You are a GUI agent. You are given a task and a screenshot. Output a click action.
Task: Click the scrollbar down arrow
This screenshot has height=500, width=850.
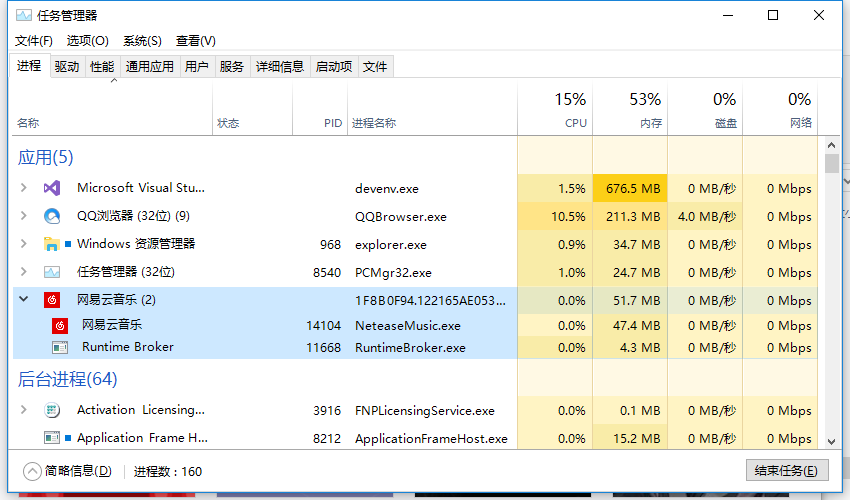click(x=832, y=441)
